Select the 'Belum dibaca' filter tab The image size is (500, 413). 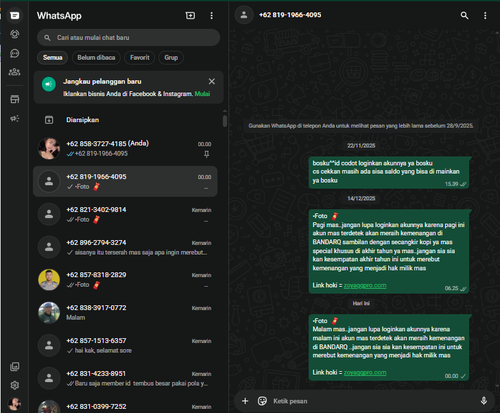96,58
